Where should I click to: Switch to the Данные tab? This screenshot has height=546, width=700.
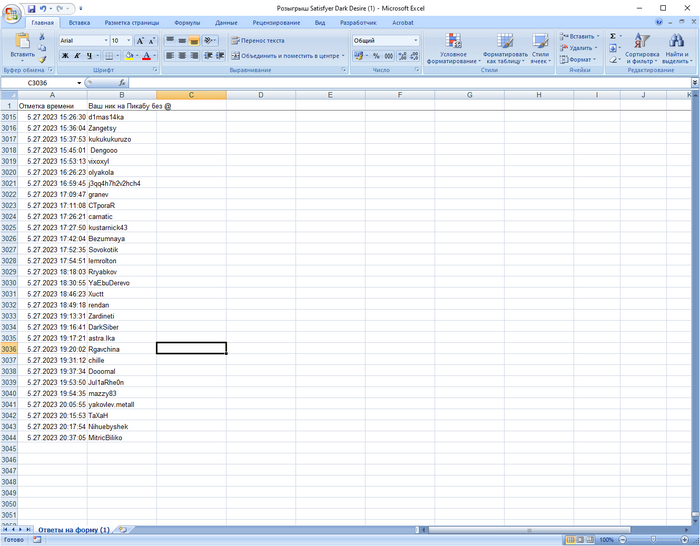pos(226,23)
